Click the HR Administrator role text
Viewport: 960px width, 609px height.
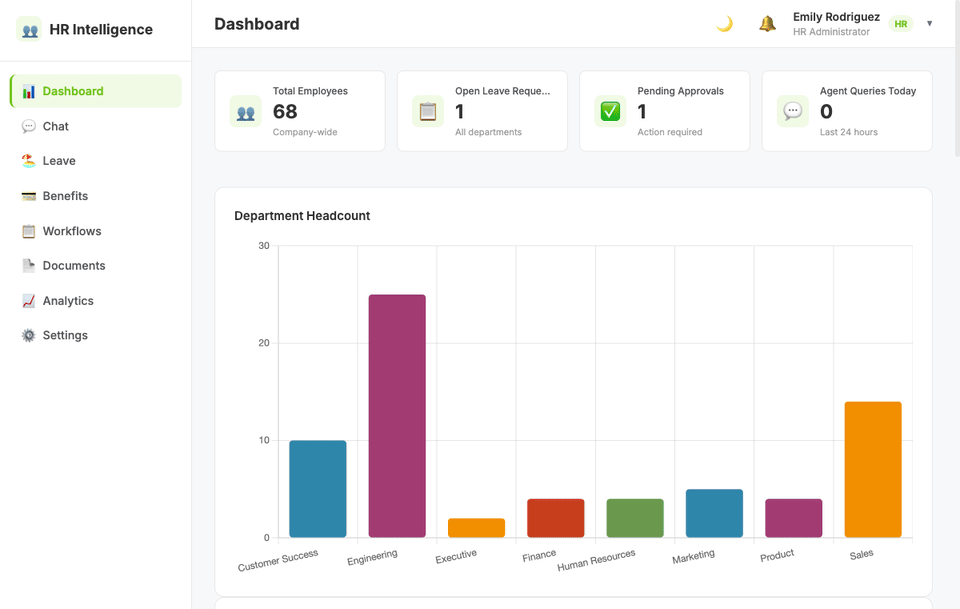(831, 32)
